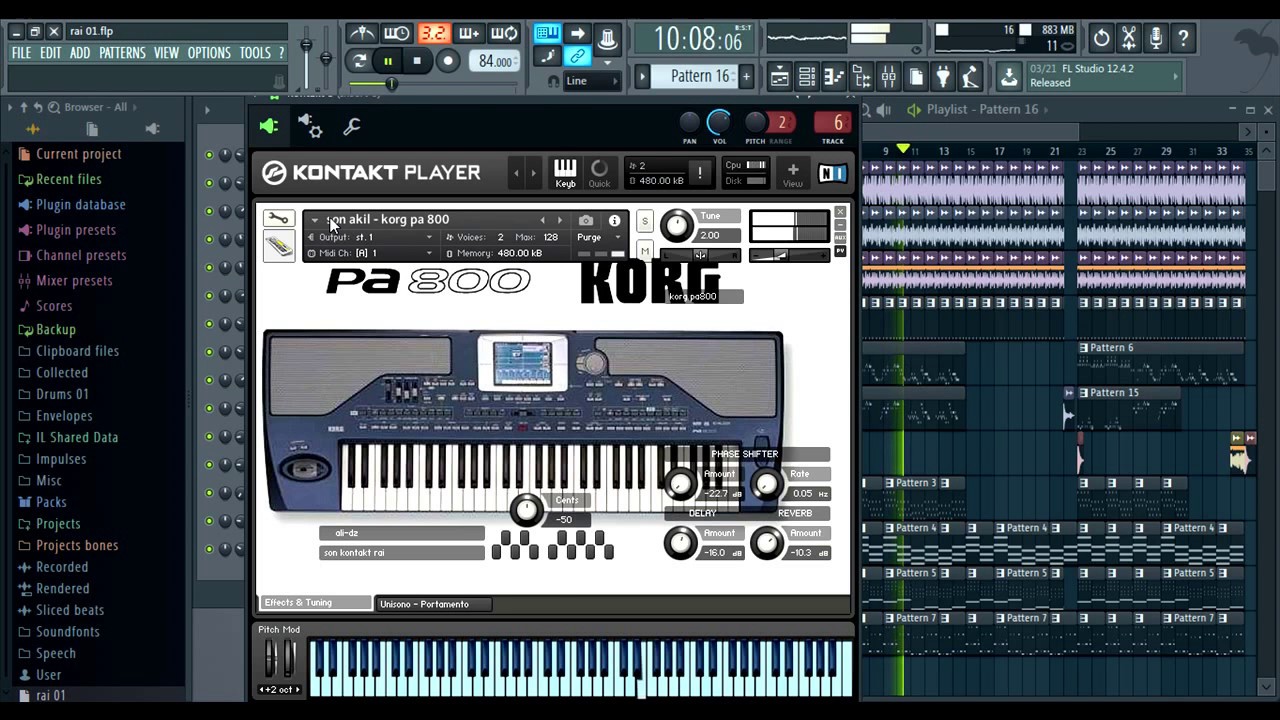Toggle step editing note icon

click(x=548, y=57)
